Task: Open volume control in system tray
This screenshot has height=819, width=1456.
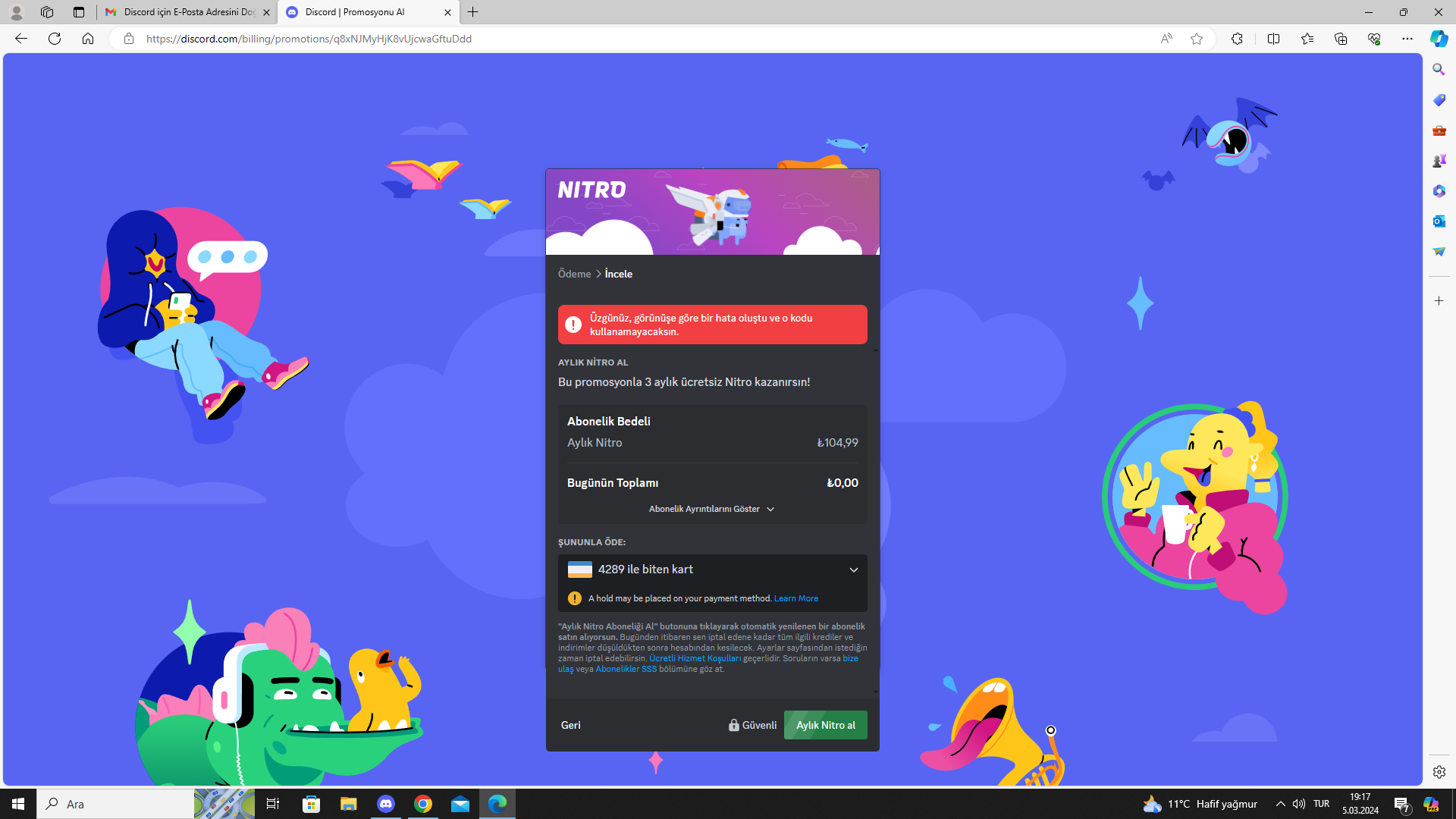Action: (x=1299, y=804)
